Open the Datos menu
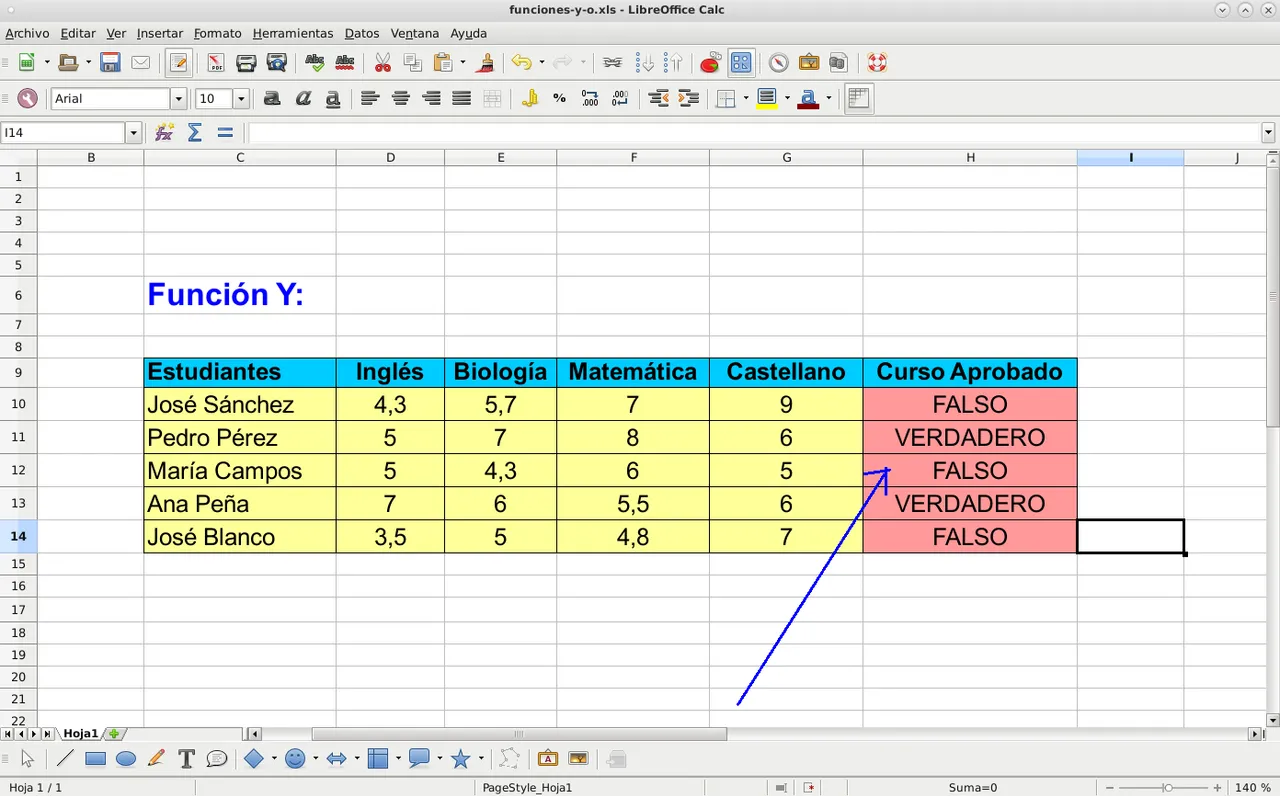The image size is (1280, 796). tap(361, 33)
